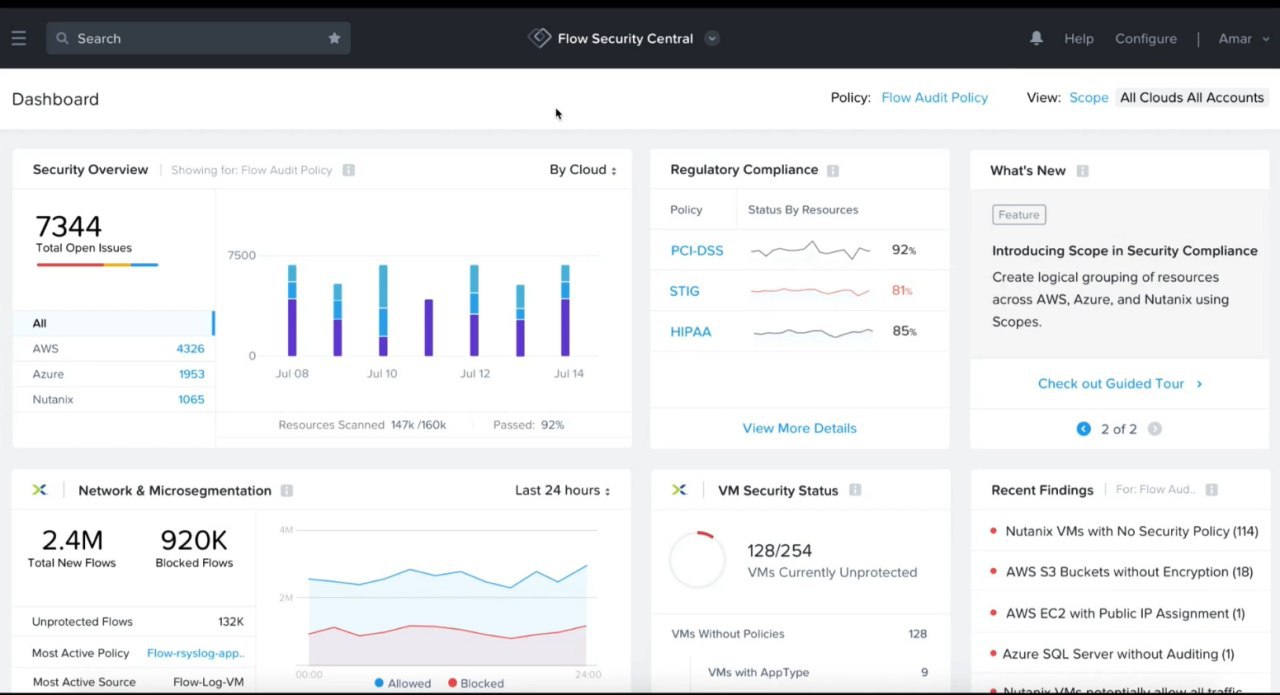Click the Blocked legend dot
This screenshot has height=695, width=1280.
[x=452, y=683]
